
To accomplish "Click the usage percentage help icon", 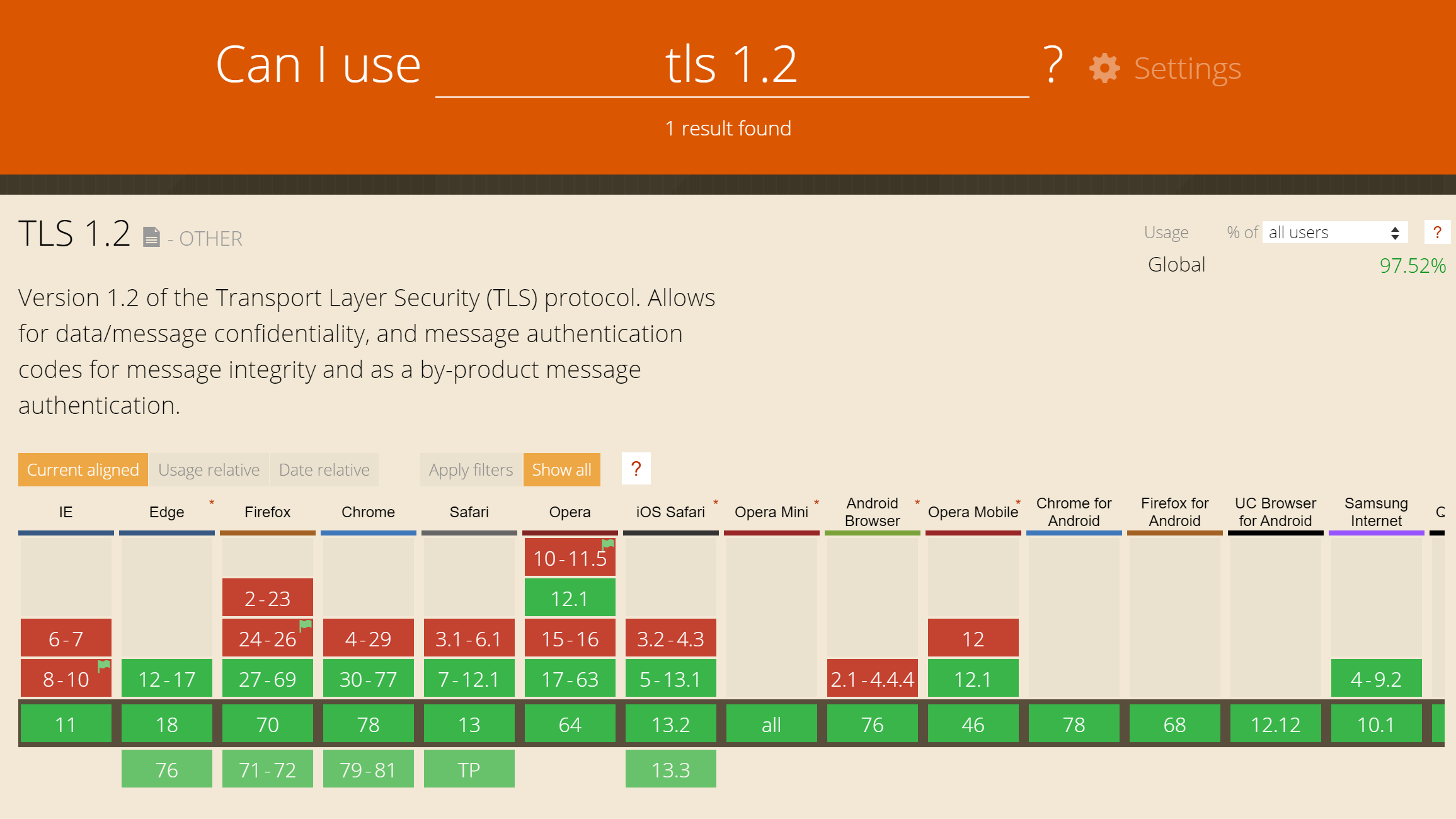I will tap(1438, 232).
